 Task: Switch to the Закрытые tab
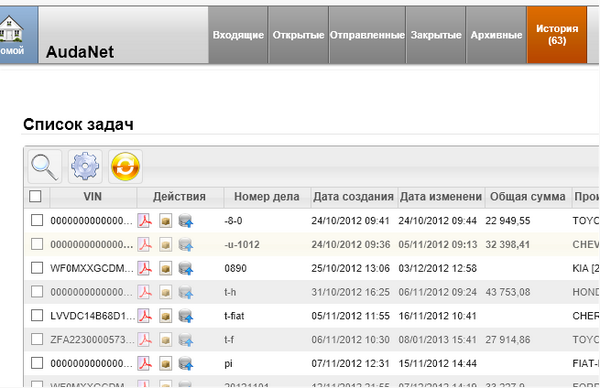pos(436,35)
